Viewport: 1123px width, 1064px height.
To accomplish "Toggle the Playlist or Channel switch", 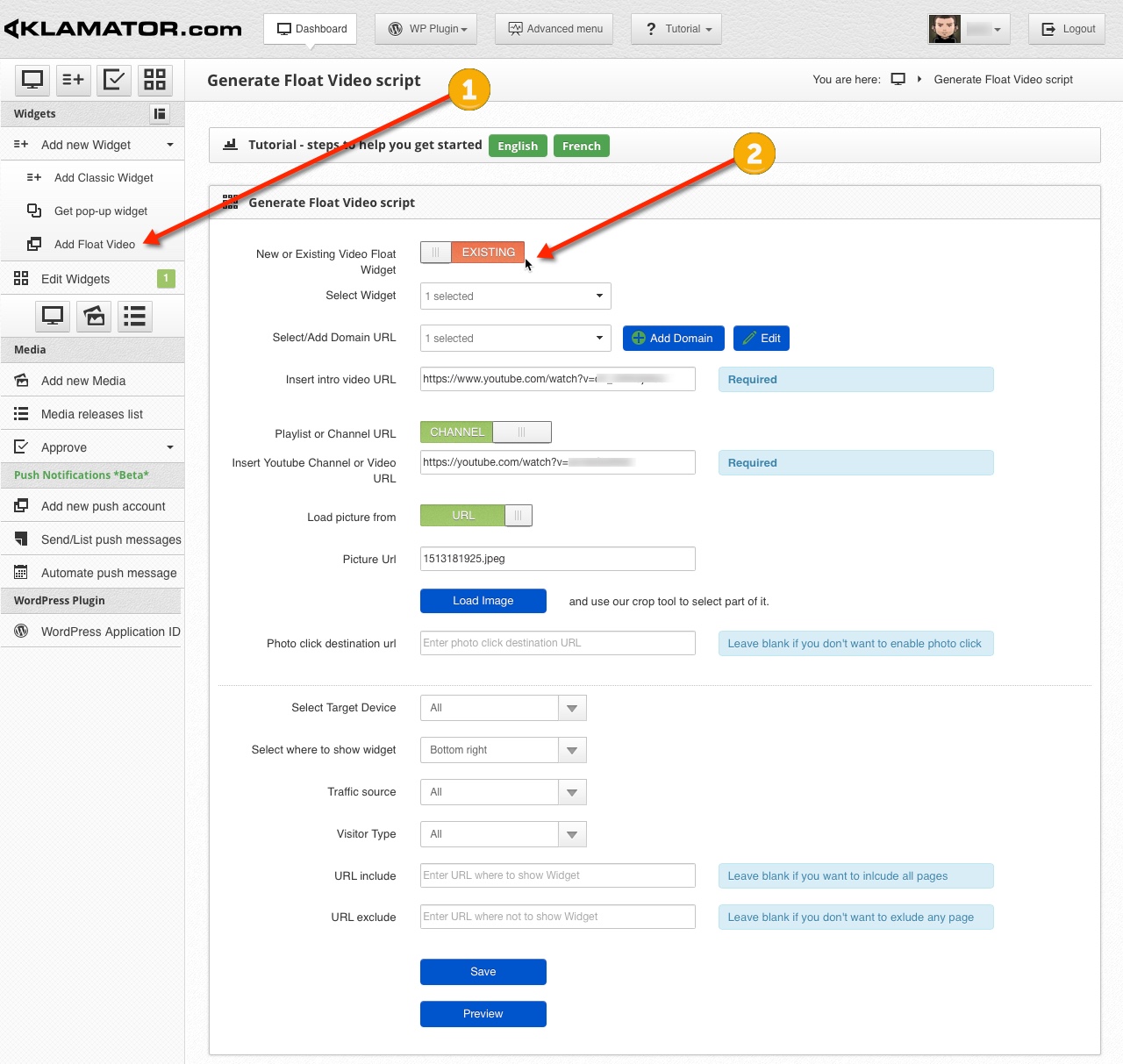I will click(x=486, y=432).
